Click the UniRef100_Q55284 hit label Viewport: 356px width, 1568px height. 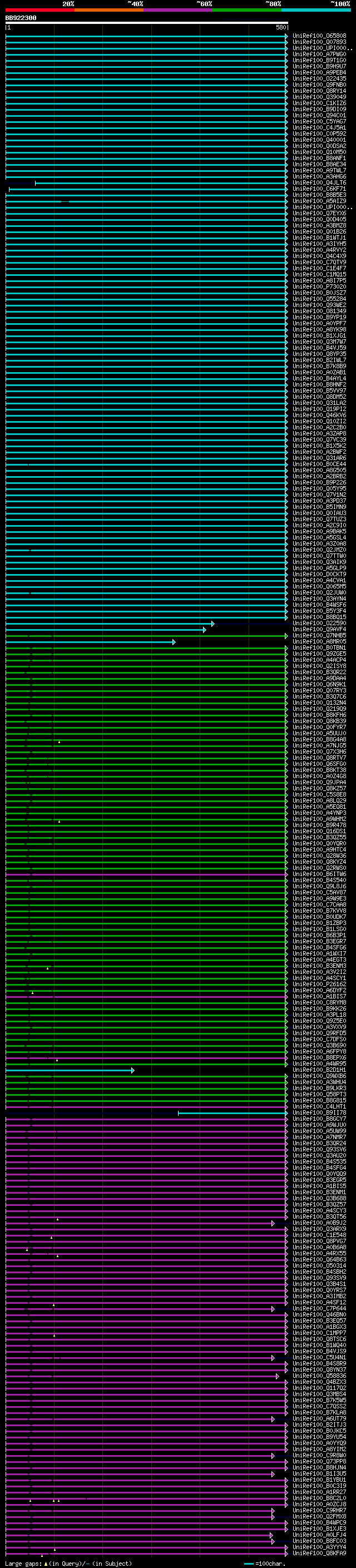(x=319, y=299)
